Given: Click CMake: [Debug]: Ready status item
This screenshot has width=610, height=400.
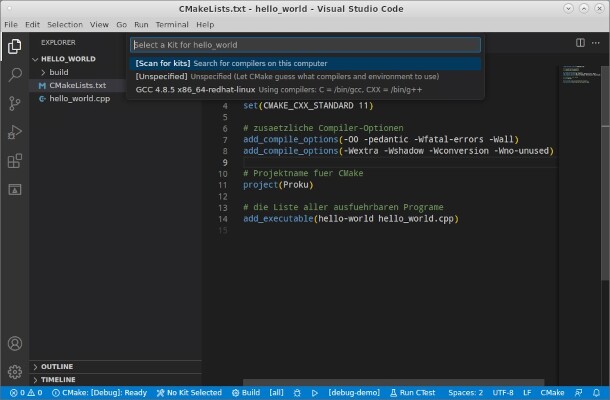Looking at the screenshot, I should (100, 393).
